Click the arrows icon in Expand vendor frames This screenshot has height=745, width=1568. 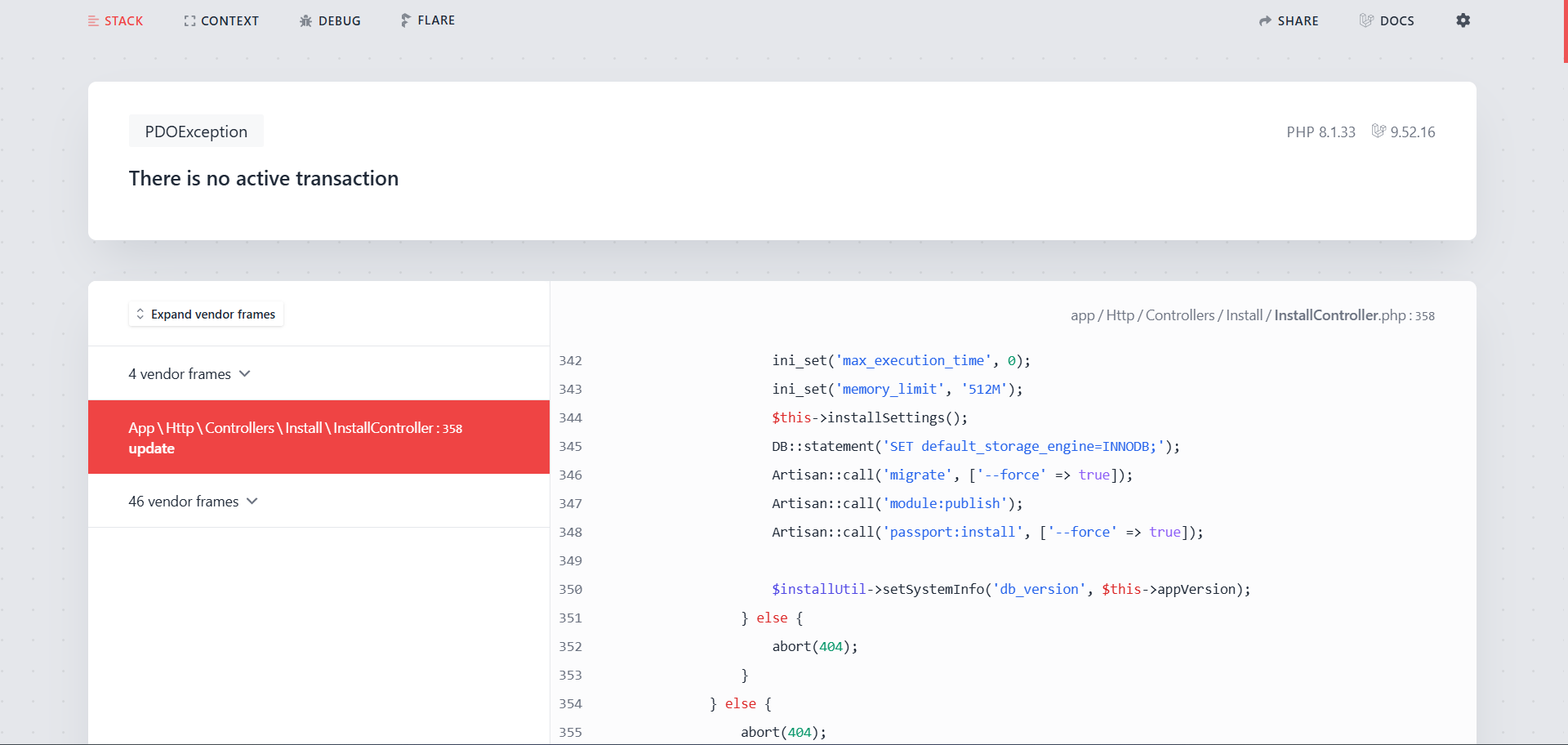[140, 315]
